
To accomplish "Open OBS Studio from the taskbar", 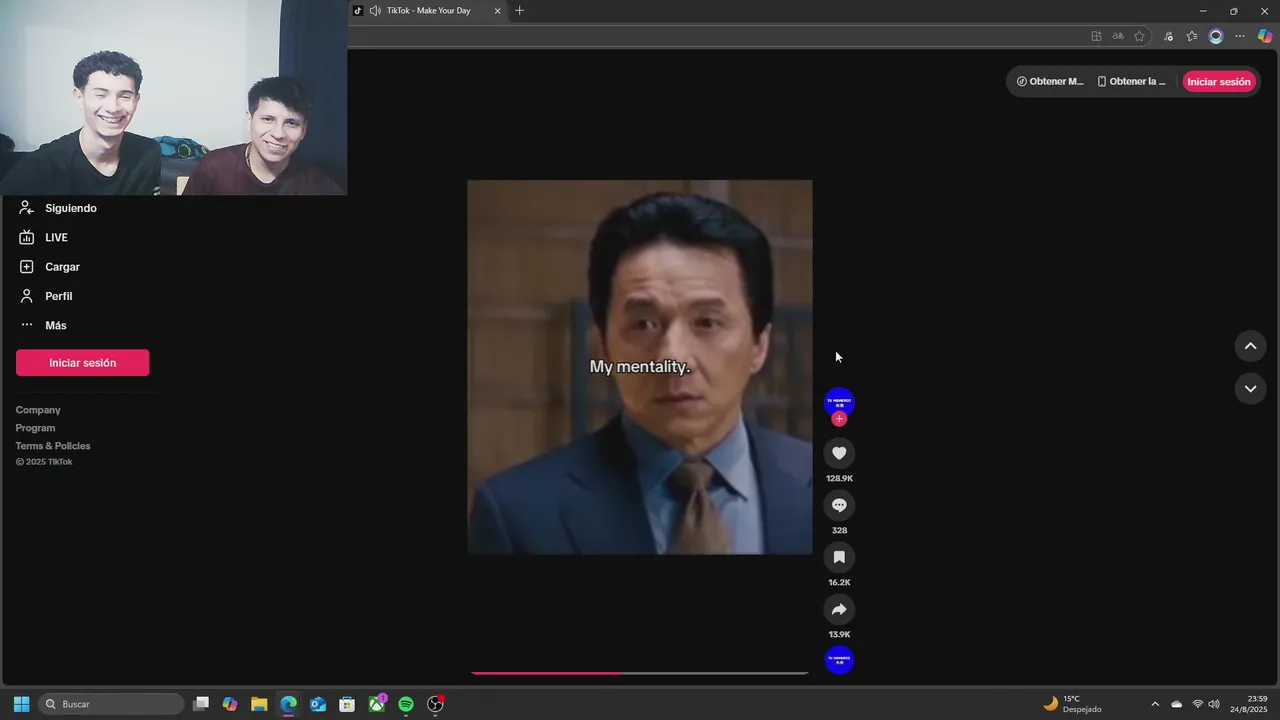I will [x=435, y=704].
